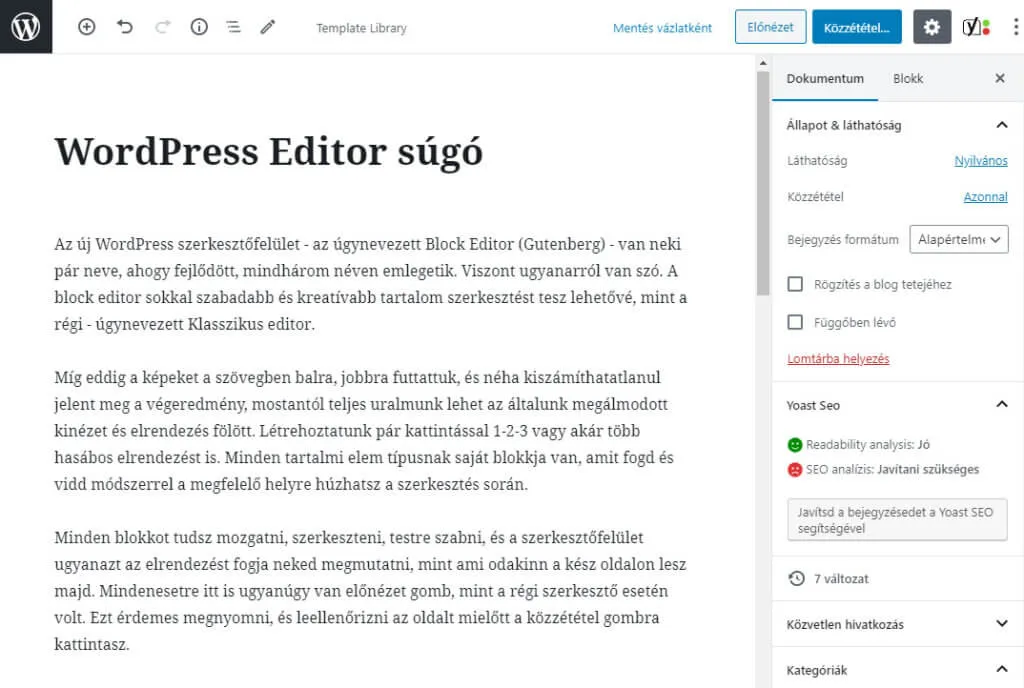1024x688 pixels.
Task: Open the block inserter with the plus icon
Action: click(x=86, y=27)
